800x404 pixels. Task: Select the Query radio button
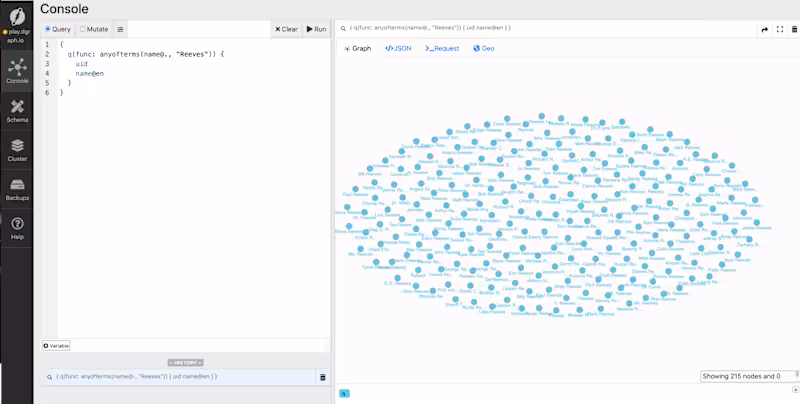tap(58, 29)
